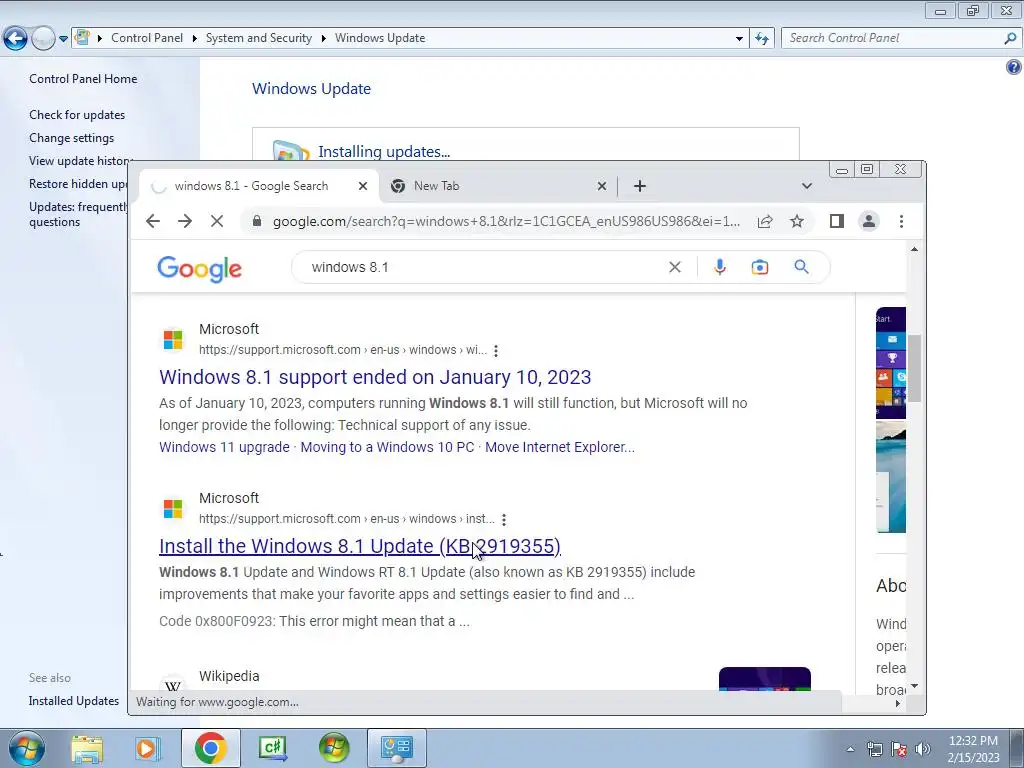
Task: Follow the Move Internet Explorer sublink
Action: pyautogui.click(x=560, y=447)
